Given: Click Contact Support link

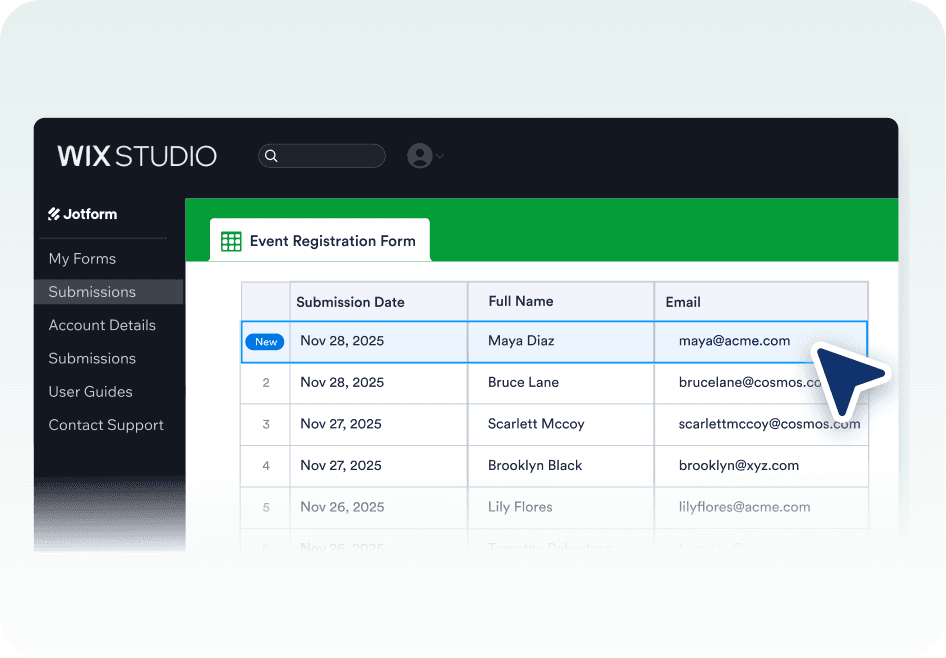Looking at the screenshot, I should point(106,425).
